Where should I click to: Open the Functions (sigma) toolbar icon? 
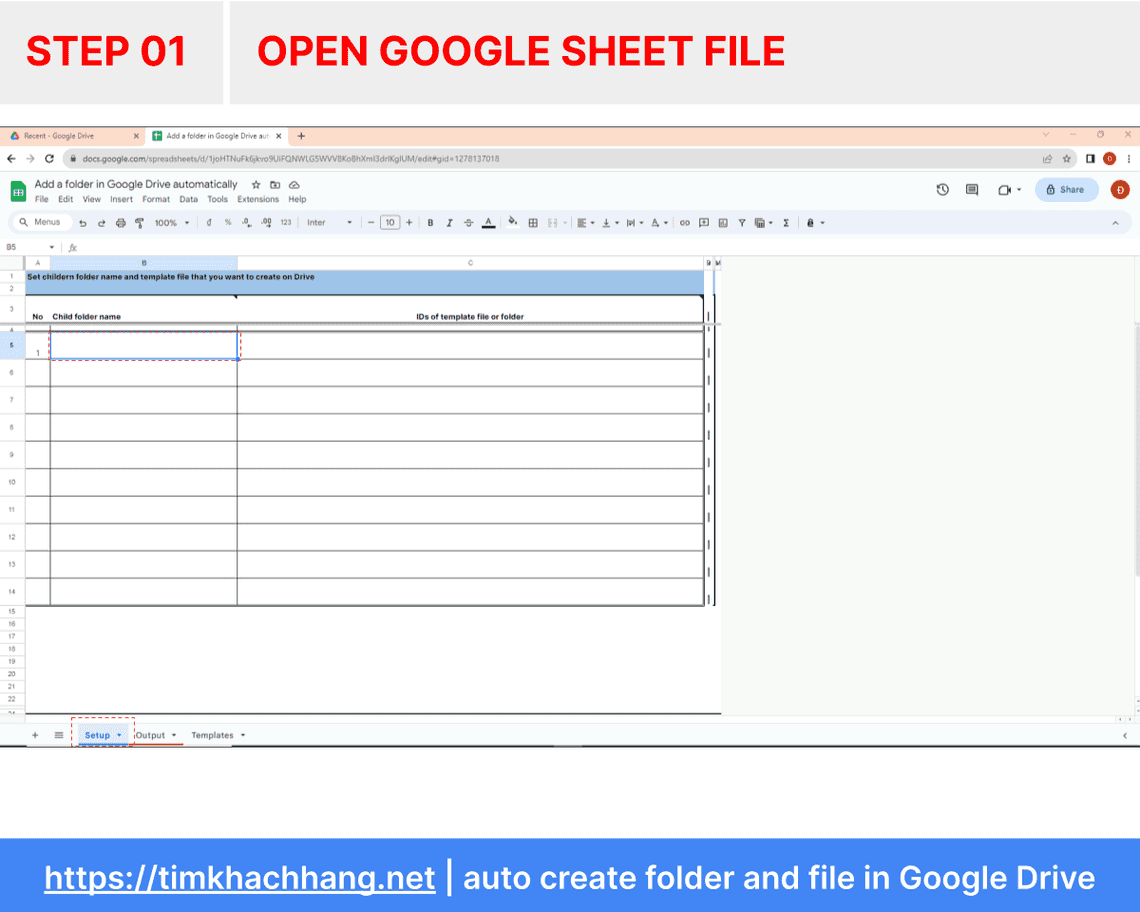point(788,222)
